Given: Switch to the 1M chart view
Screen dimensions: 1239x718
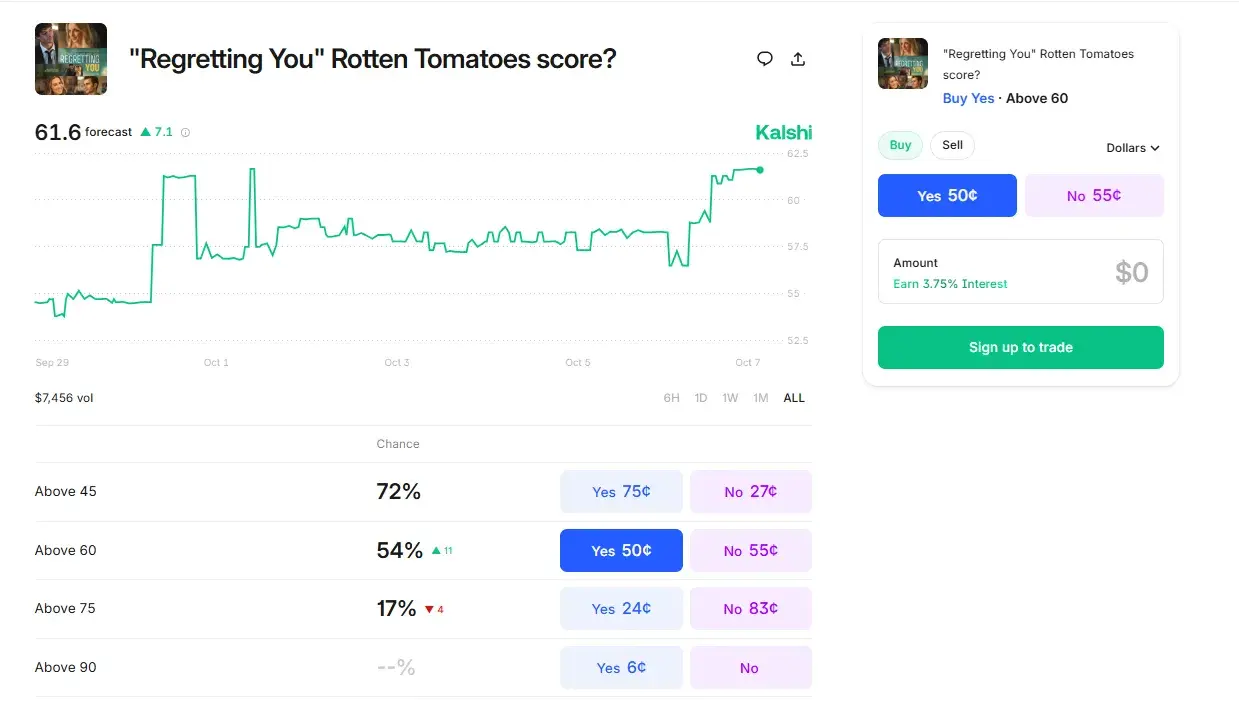Looking at the screenshot, I should point(760,397).
